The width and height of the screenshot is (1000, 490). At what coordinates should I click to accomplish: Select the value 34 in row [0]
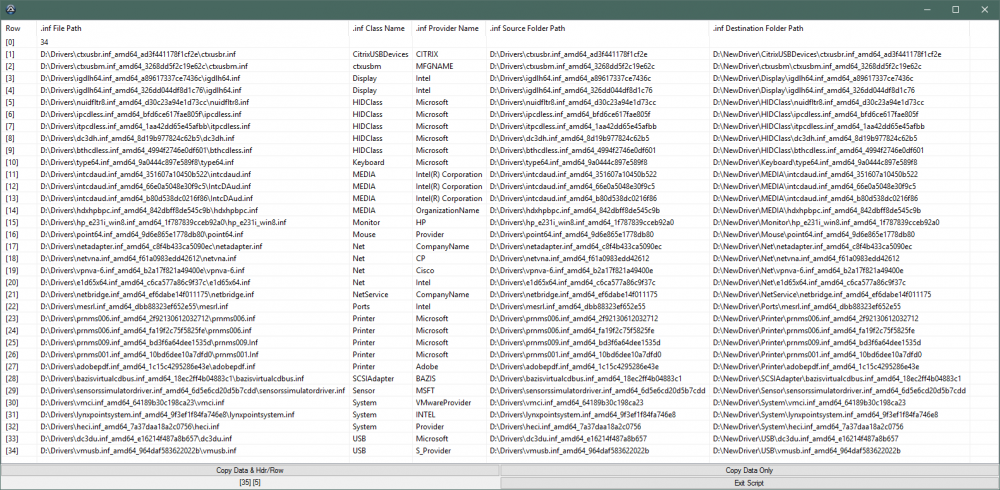(x=45, y=42)
